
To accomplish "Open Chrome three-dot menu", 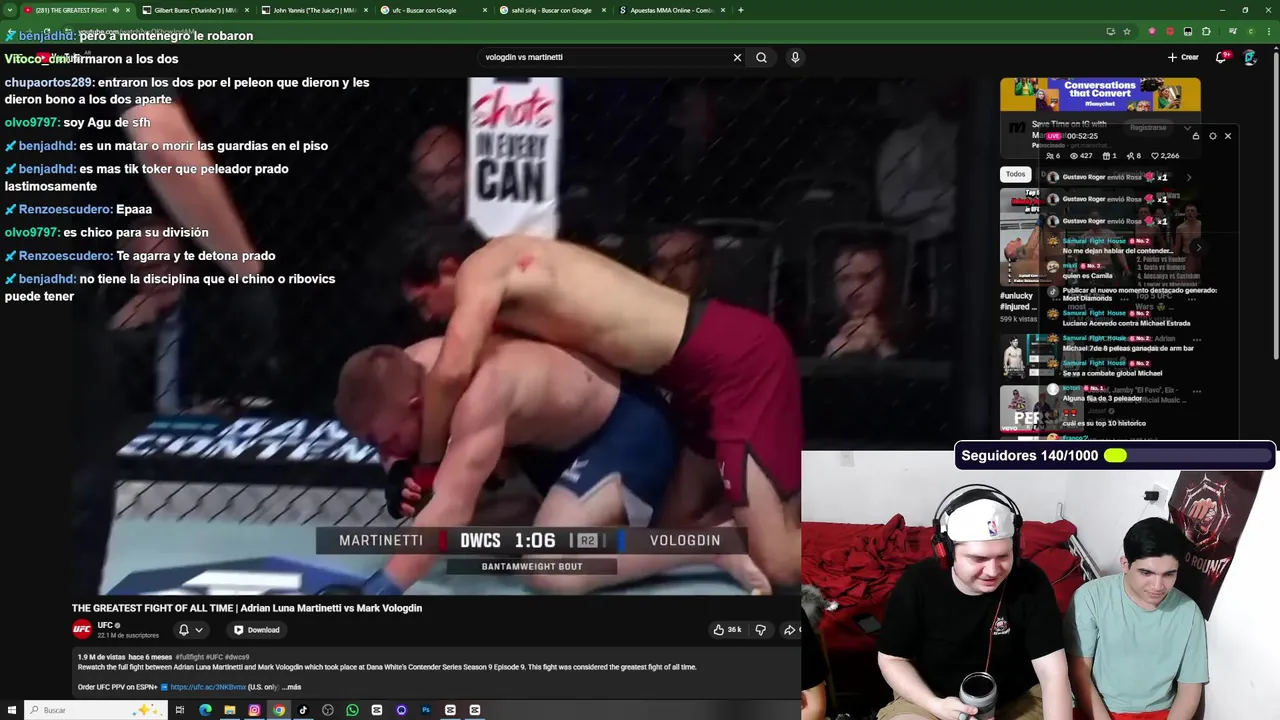I will pyautogui.click(x=1268, y=31).
